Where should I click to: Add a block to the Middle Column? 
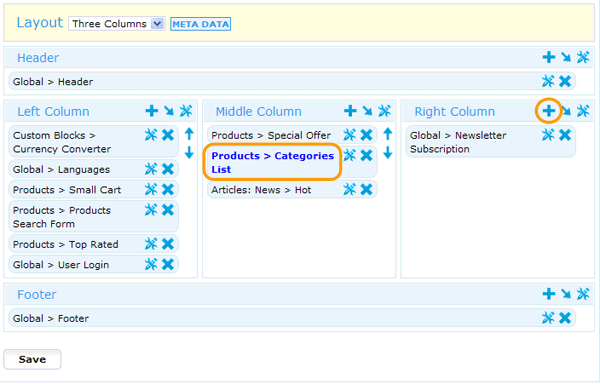(x=350, y=111)
